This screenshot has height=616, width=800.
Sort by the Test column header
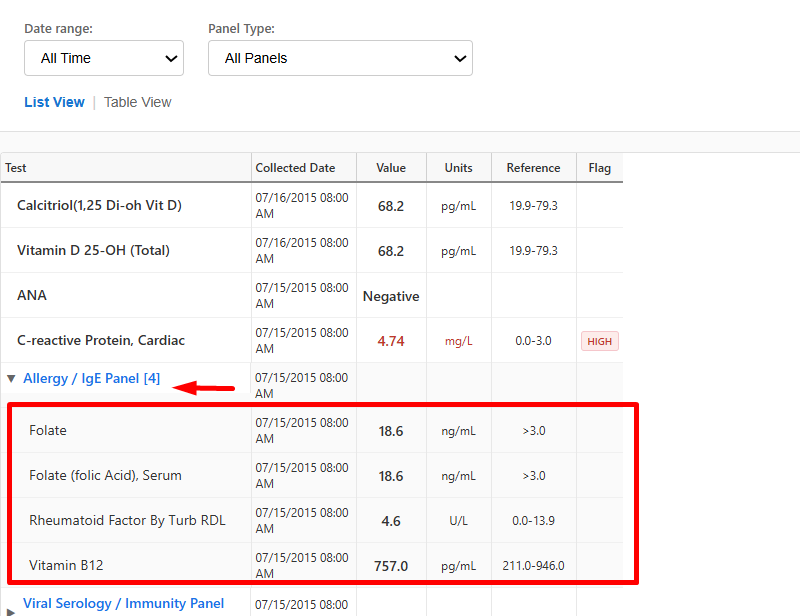click(x=16, y=168)
